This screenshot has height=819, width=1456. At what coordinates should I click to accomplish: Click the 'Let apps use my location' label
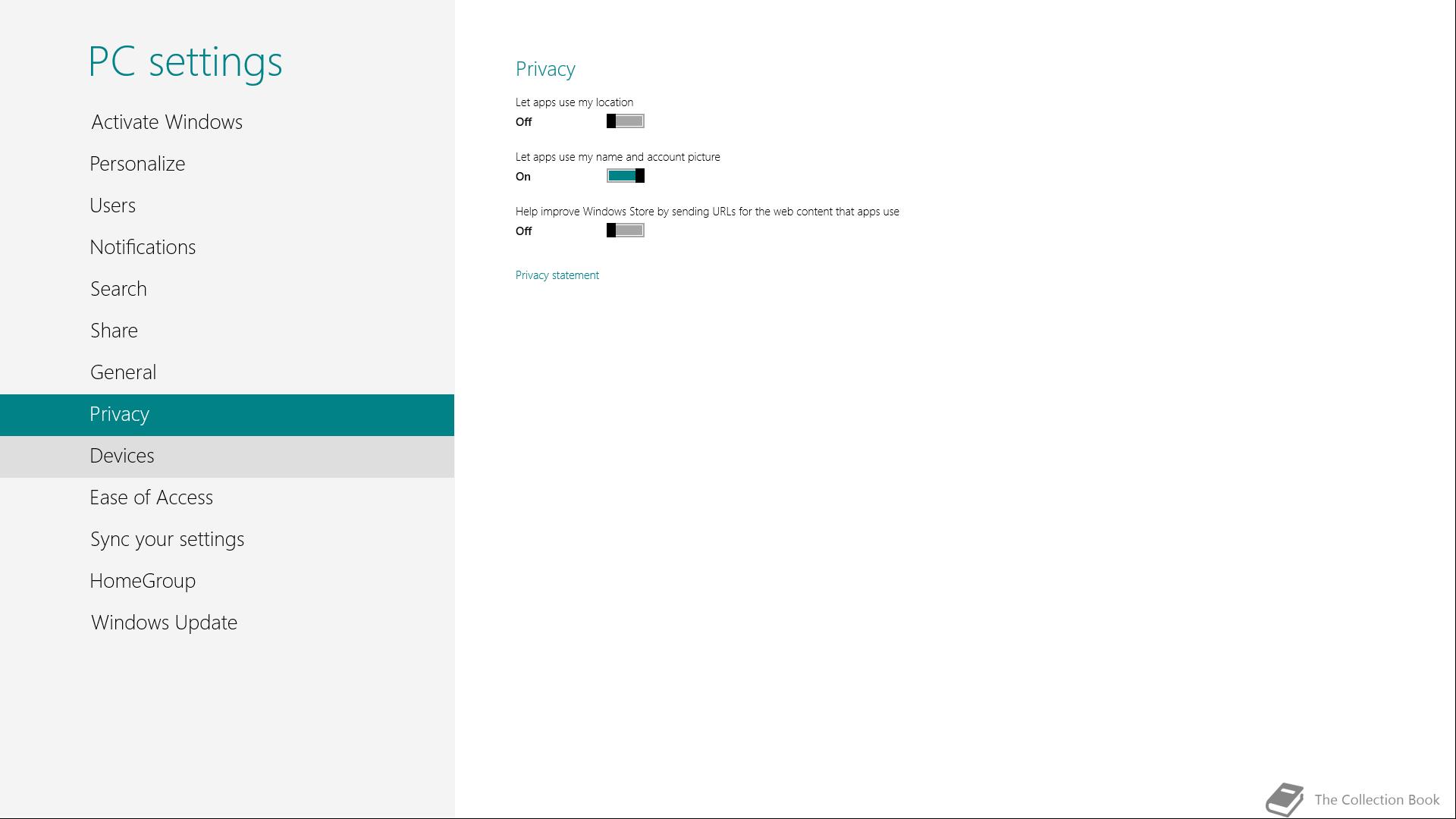point(574,102)
